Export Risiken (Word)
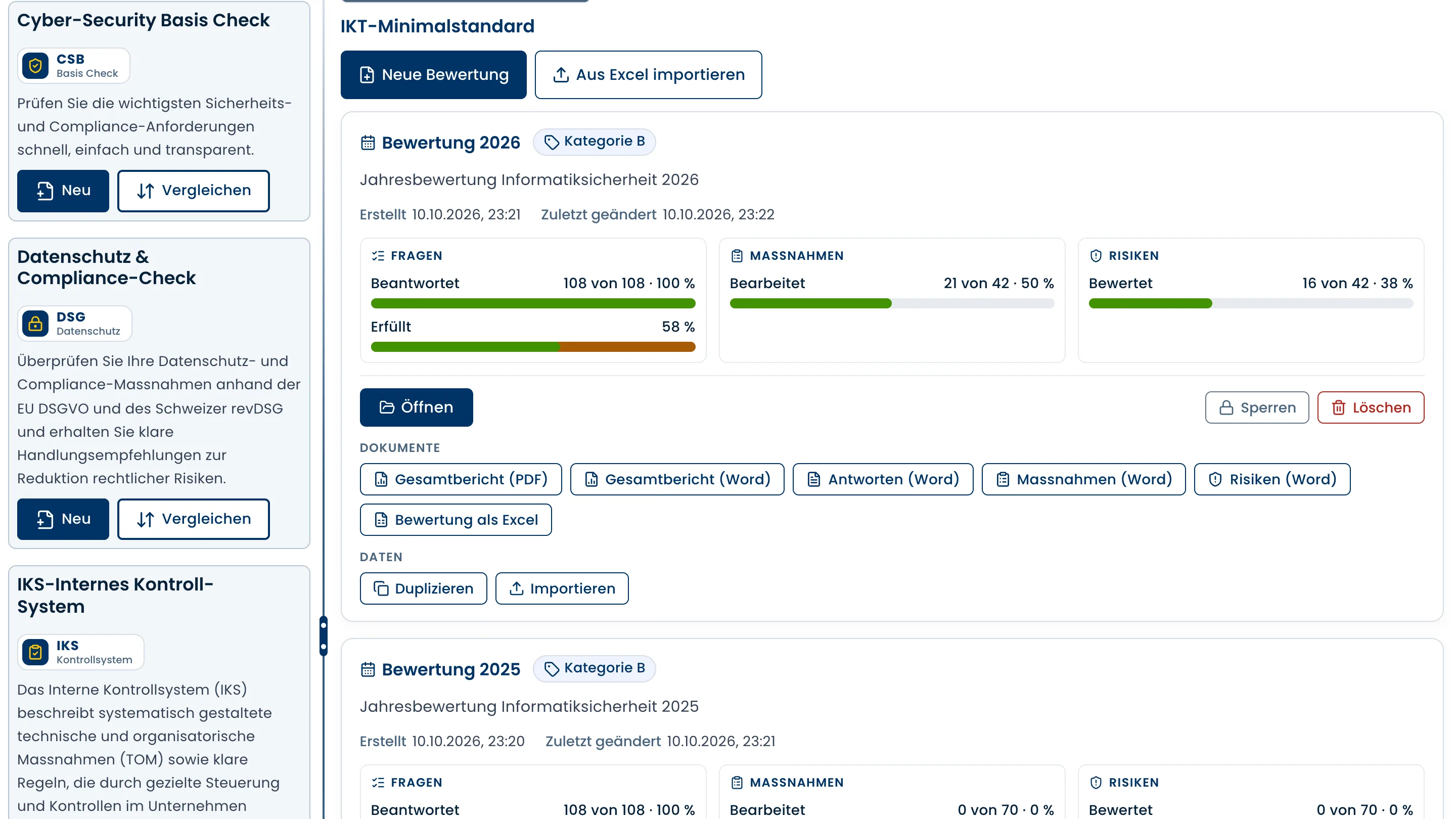The image size is (1456, 819). coord(1272,479)
